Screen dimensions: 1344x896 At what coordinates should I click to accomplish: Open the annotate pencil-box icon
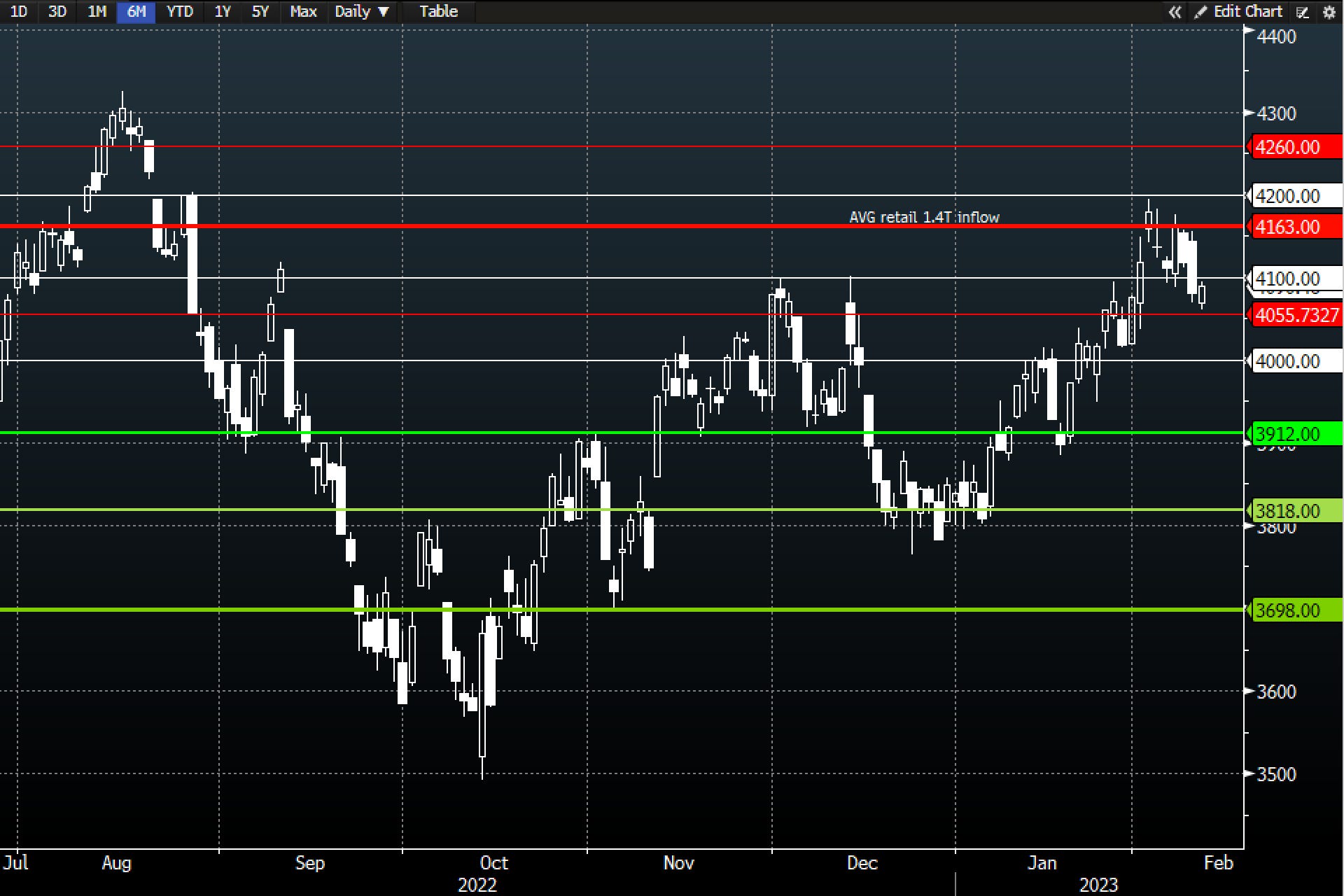pyautogui.click(x=1302, y=13)
